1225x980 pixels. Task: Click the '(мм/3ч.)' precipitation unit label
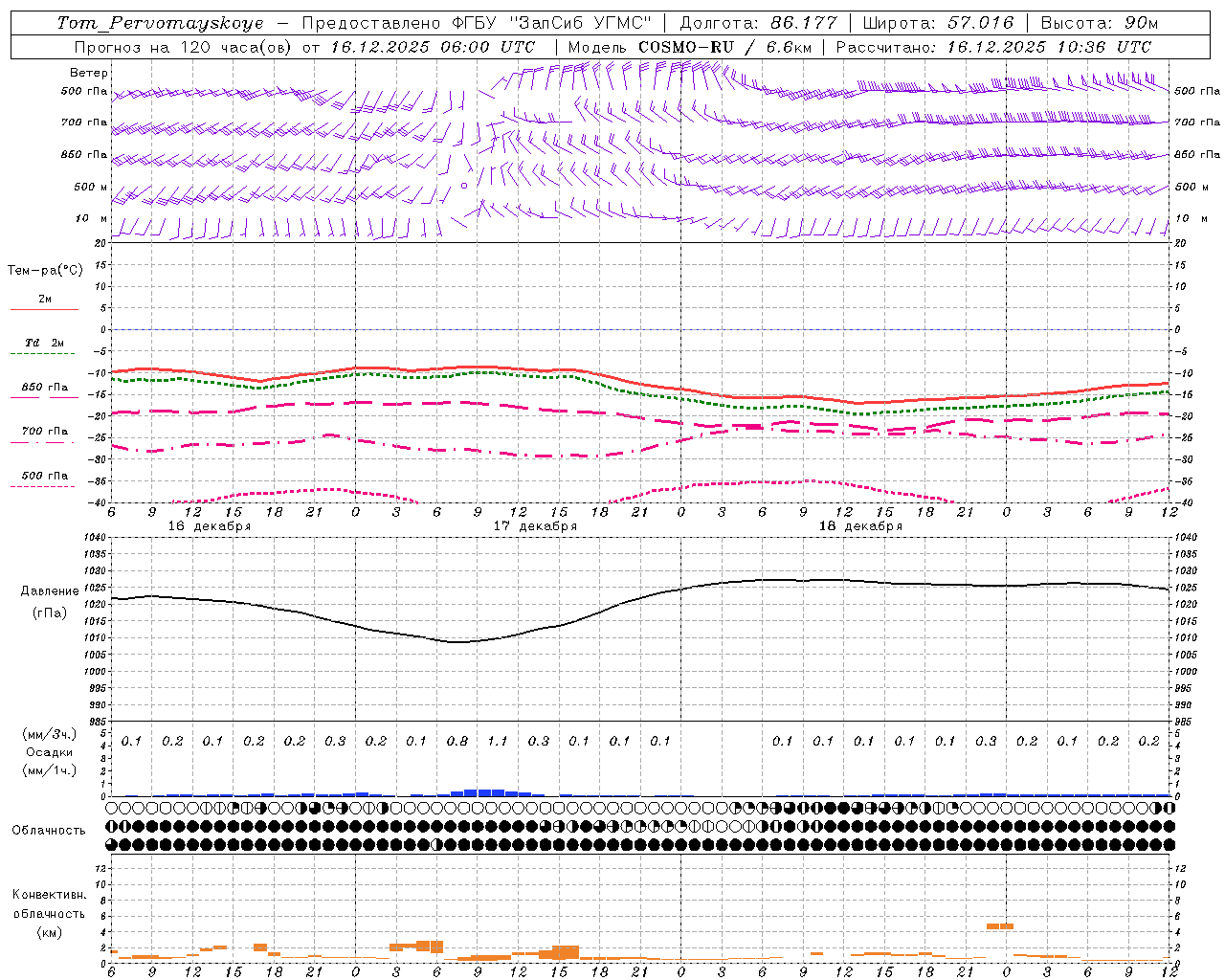pos(50,734)
